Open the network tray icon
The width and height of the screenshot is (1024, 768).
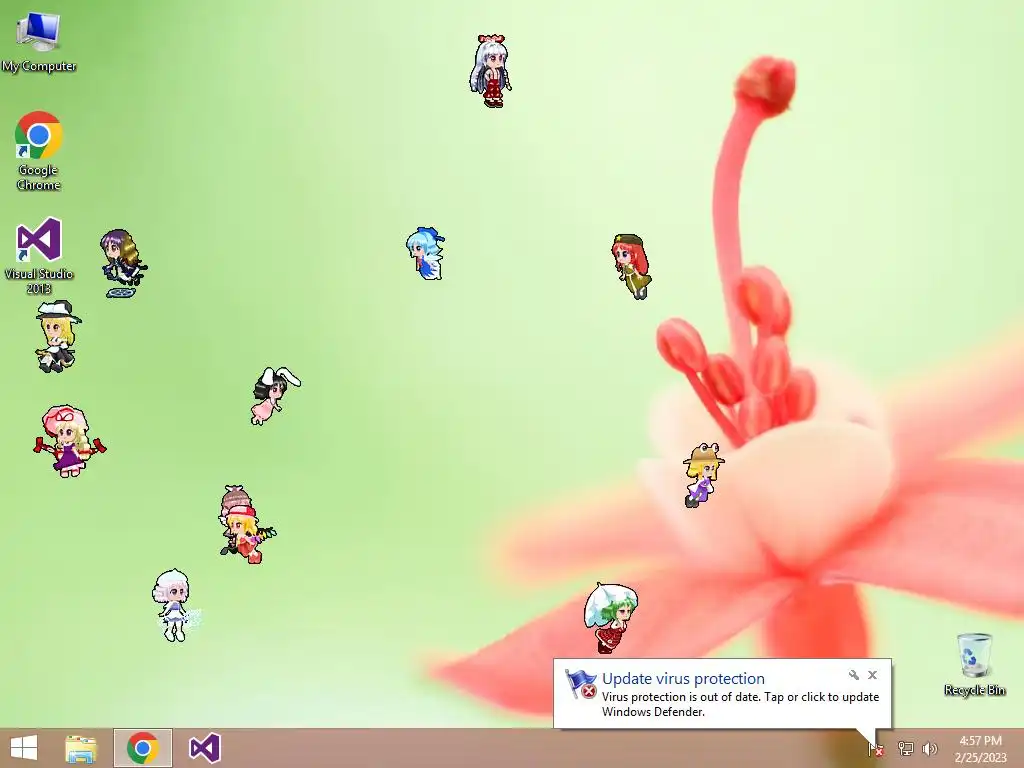point(905,748)
